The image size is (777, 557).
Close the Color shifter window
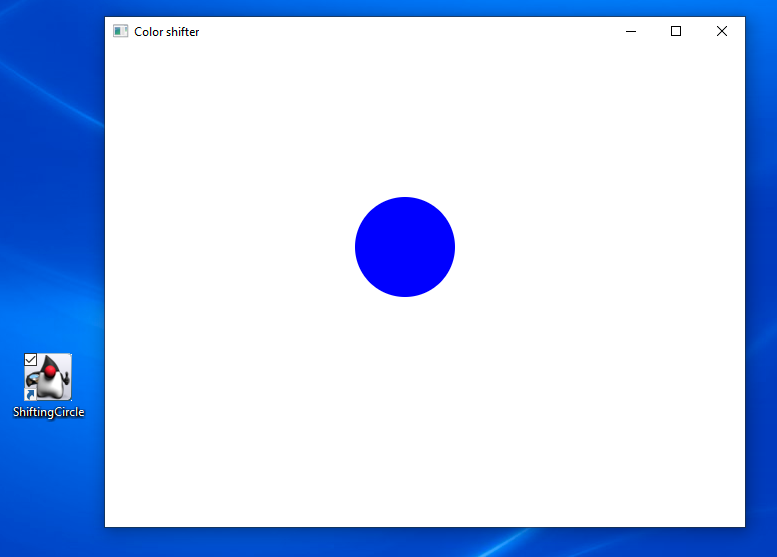click(722, 31)
